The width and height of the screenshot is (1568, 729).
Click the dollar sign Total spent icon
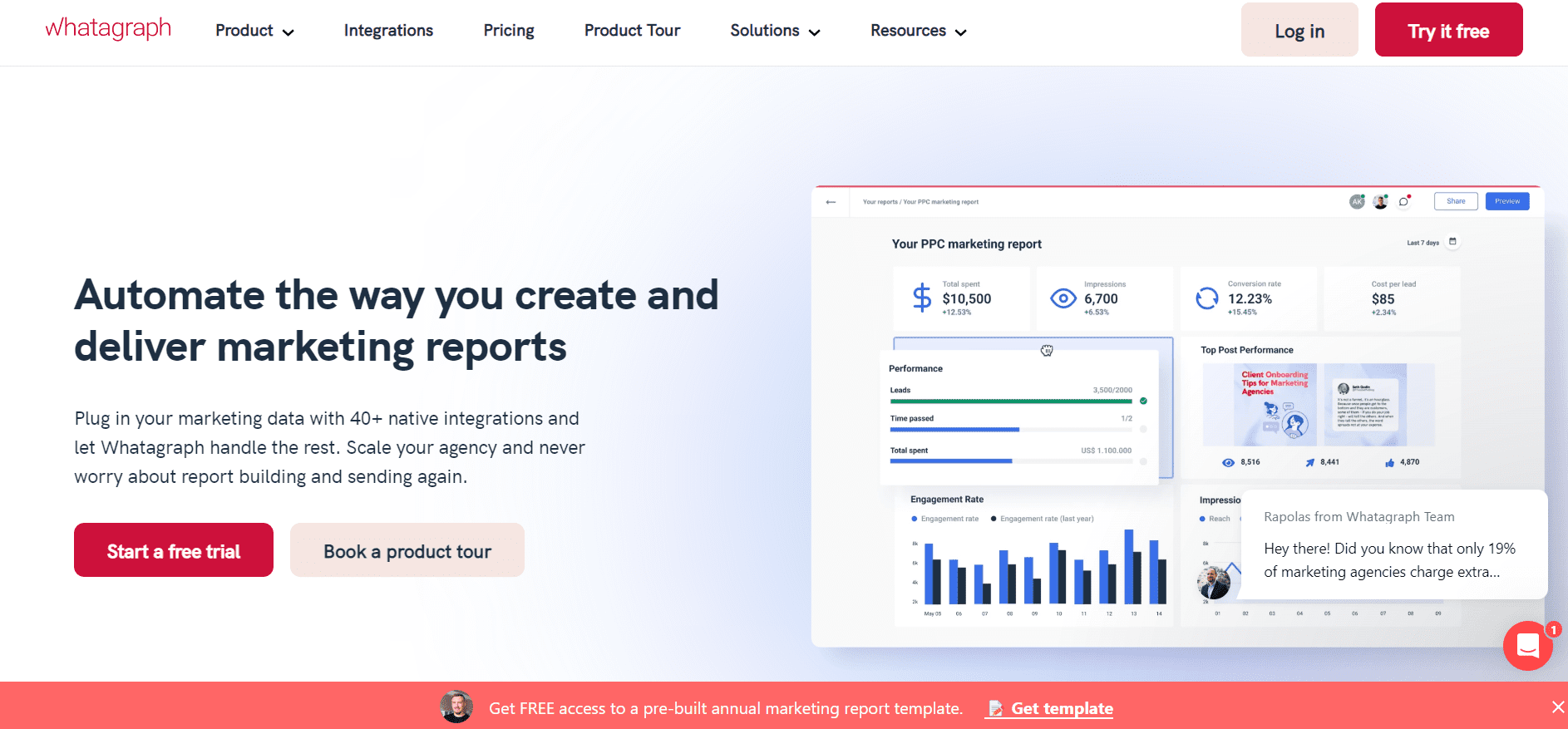pyautogui.click(x=922, y=298)
